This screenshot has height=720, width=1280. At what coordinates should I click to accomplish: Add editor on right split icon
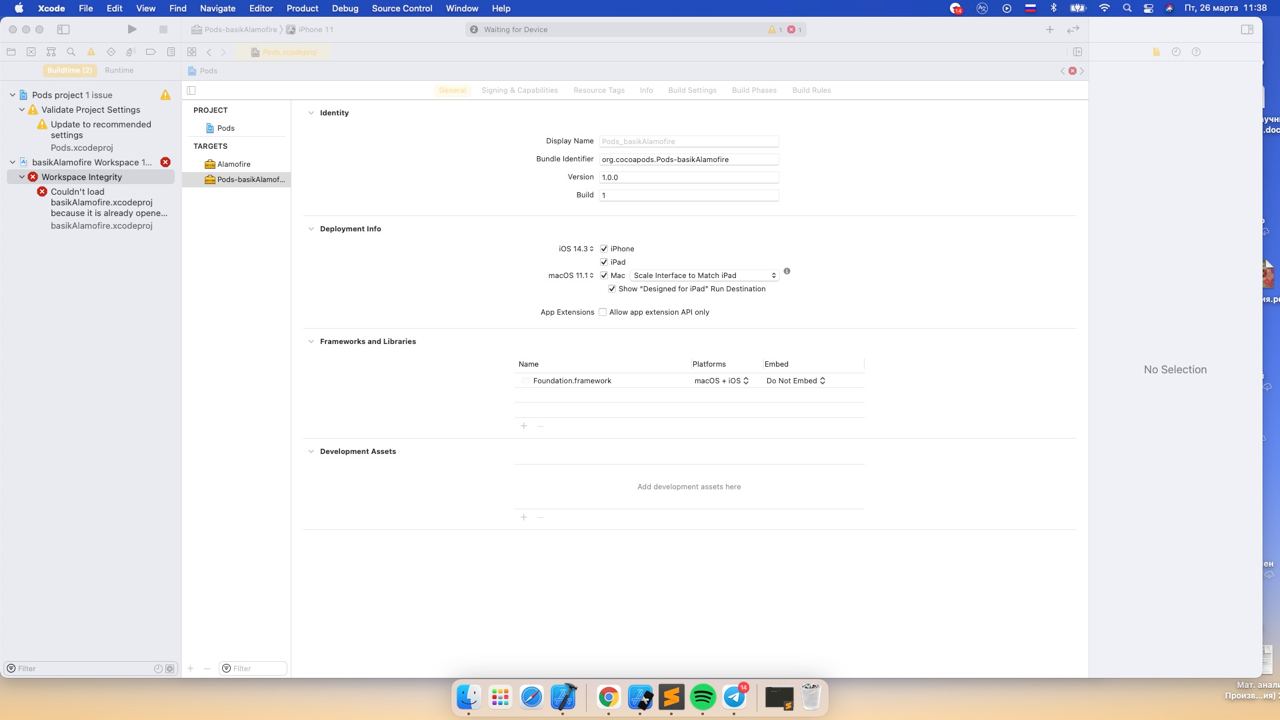(1078, 52)
